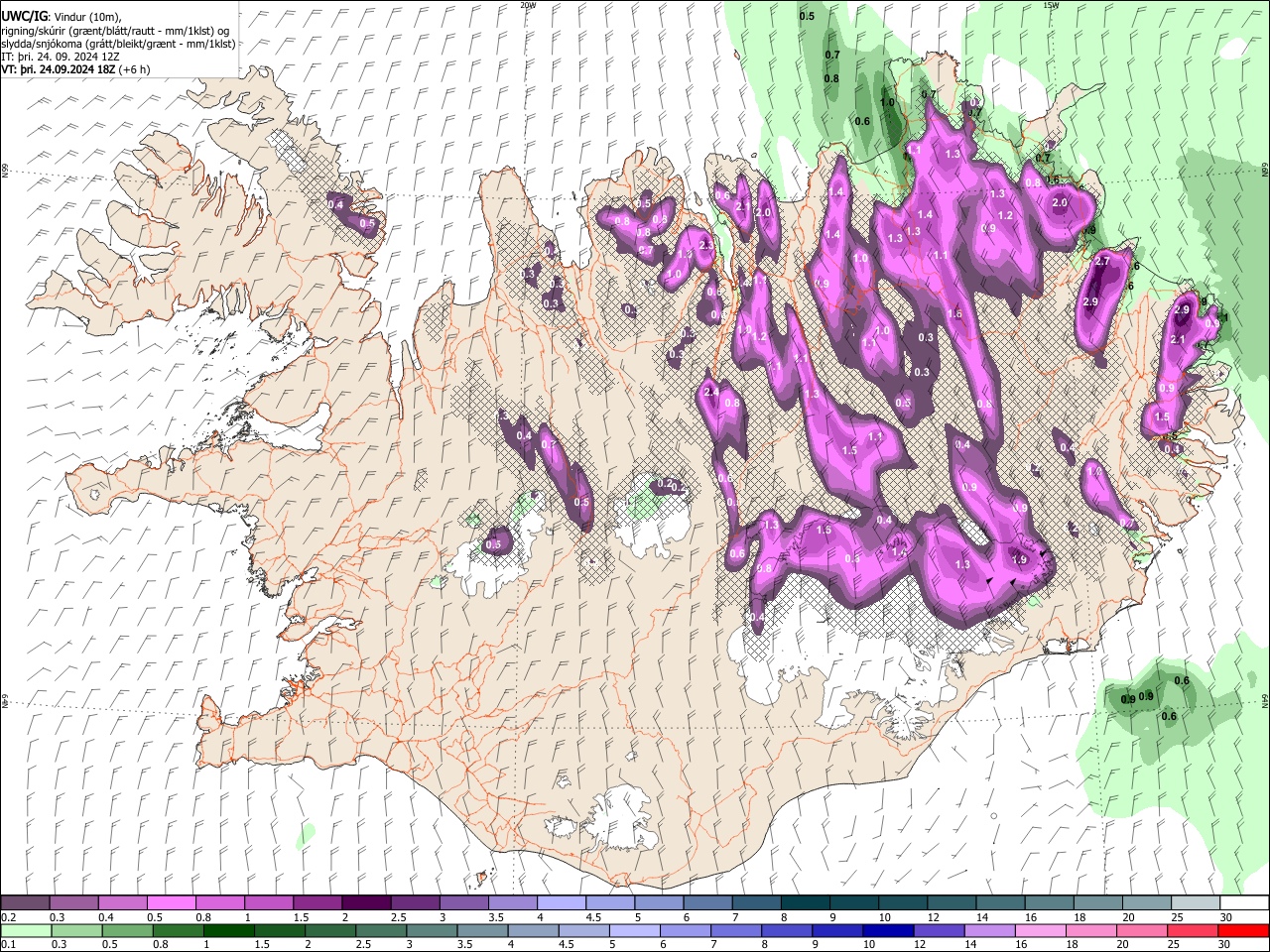Click the white 30 snow scale swatch
Screen dimensions: 1270x952
[x=1243, y=902]
